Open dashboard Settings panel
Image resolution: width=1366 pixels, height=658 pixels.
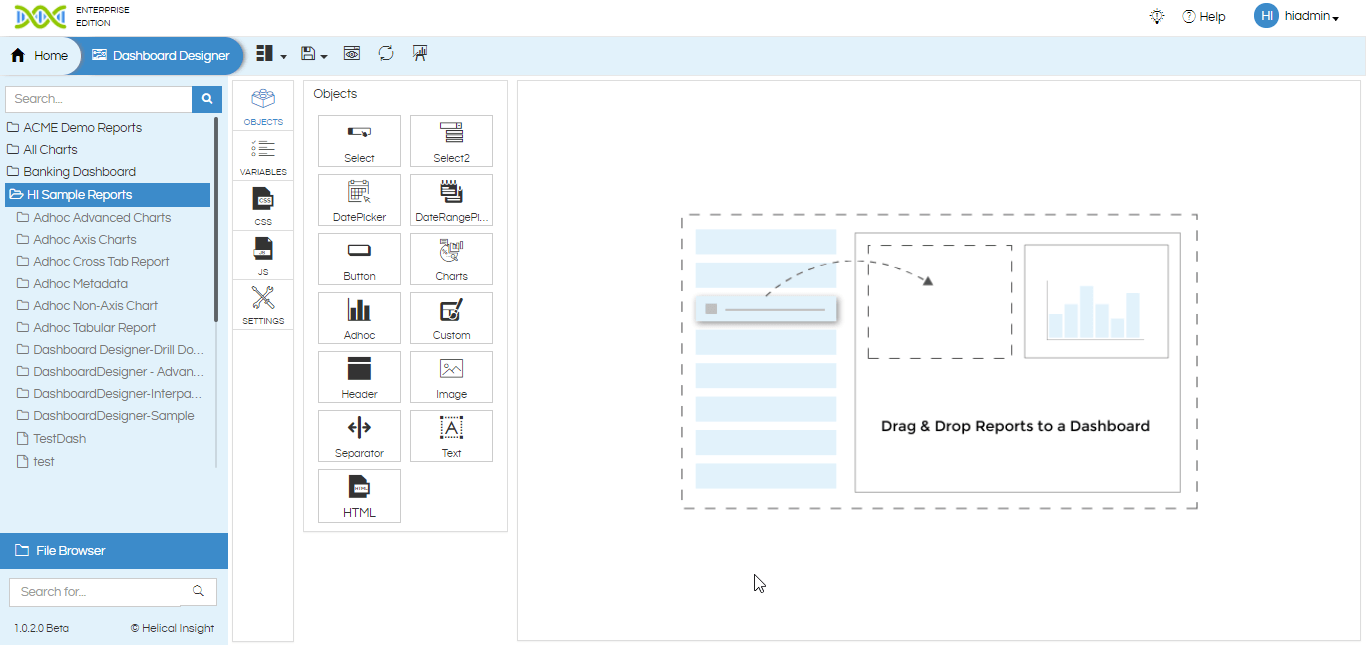pos(263,305)
